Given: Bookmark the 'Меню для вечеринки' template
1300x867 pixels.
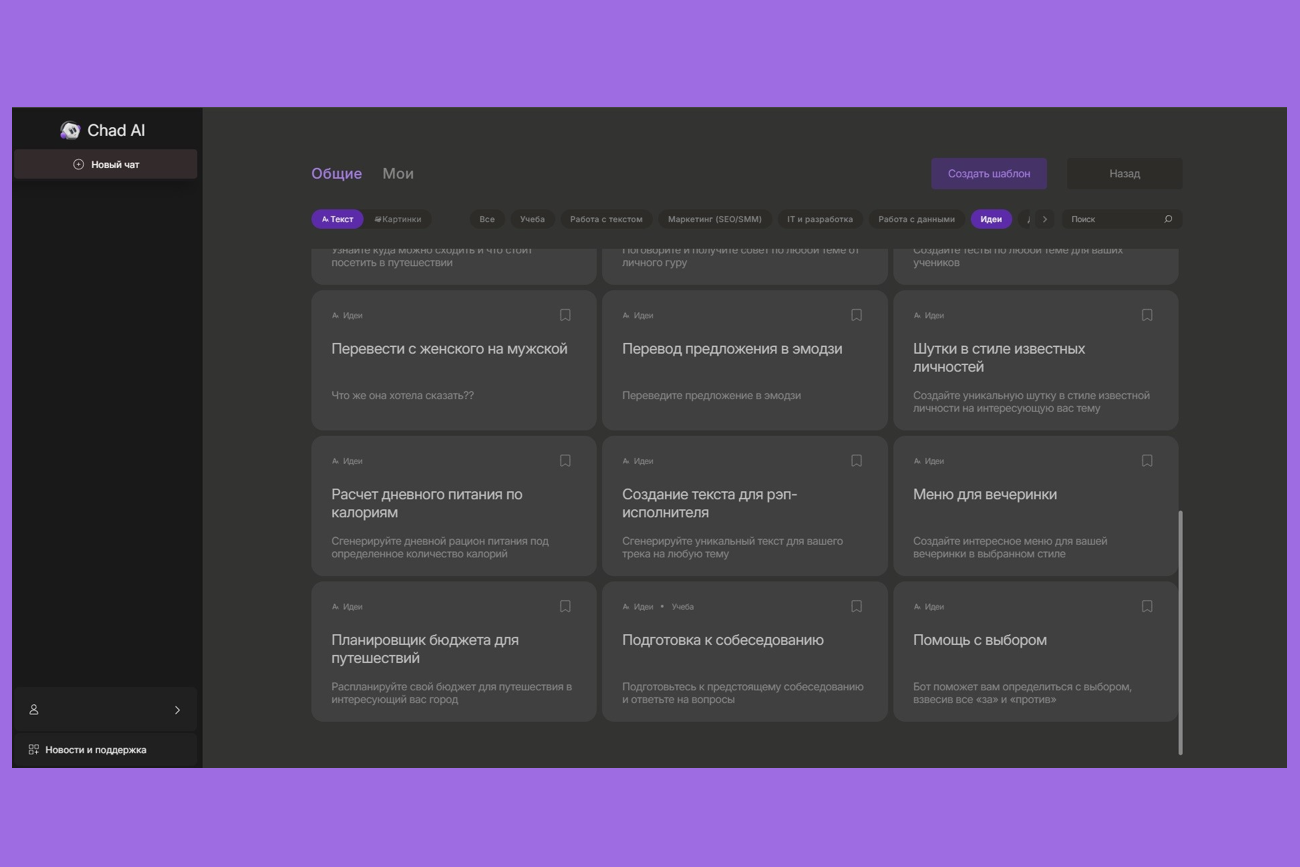Looking at the screenshot, I should pyautogui.click(x=1147, y=461).
